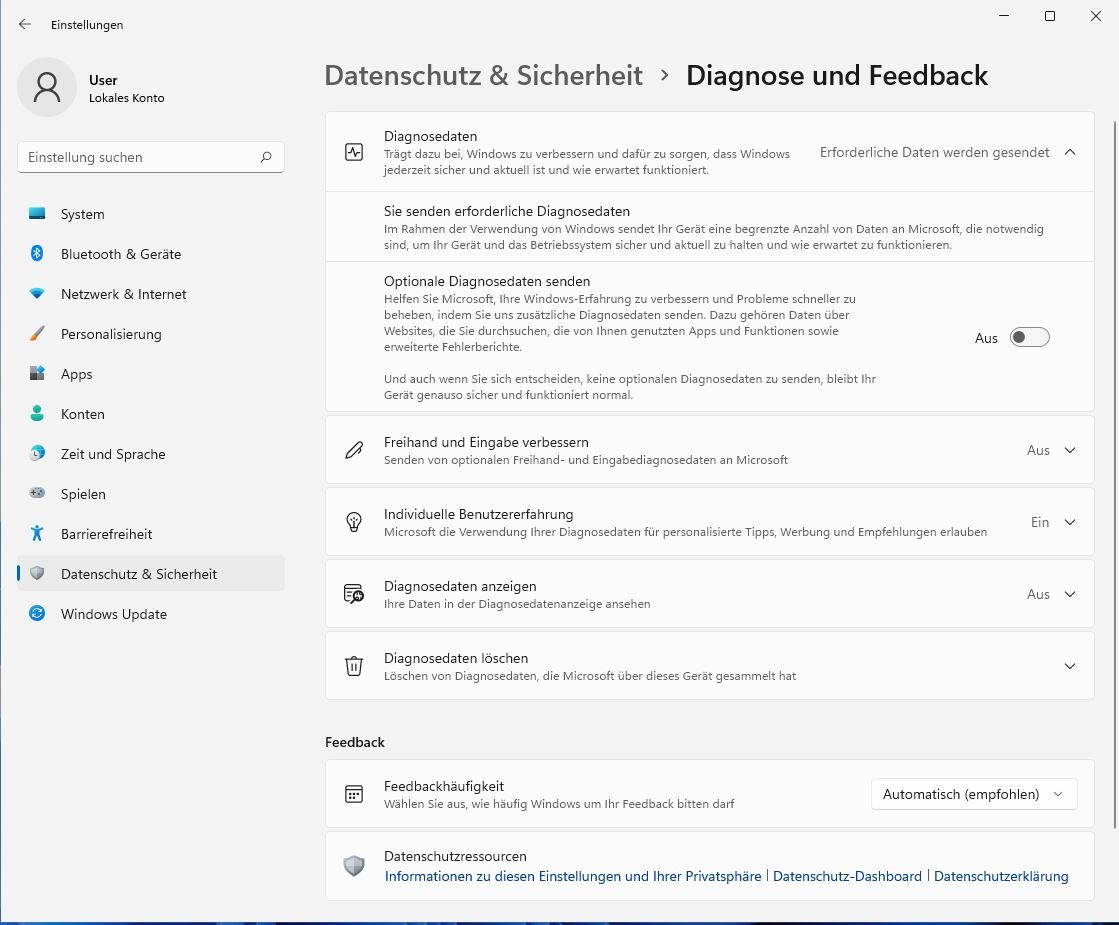Expand Individuelle Benutzererfahrung section

tap(1070, 522)
